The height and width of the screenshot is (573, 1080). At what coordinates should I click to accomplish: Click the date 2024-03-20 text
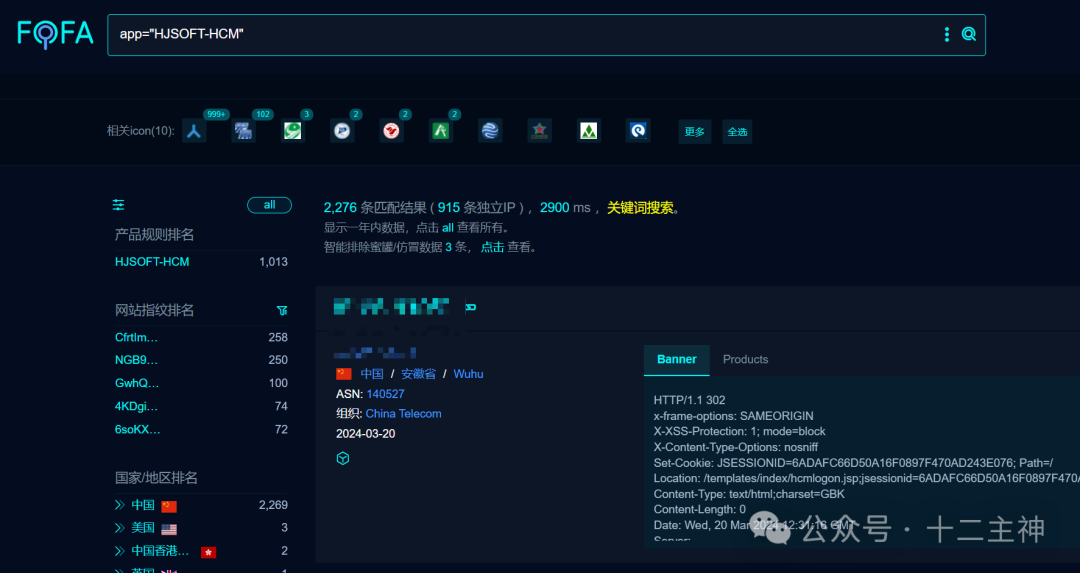tap(365, 434)
